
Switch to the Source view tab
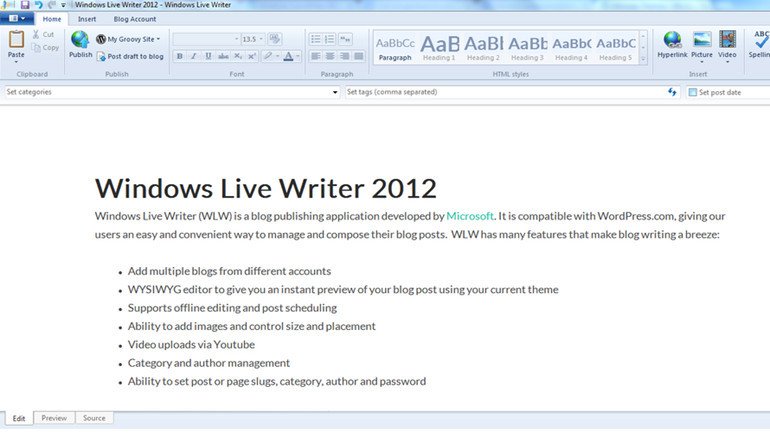(x=94, y=418)
